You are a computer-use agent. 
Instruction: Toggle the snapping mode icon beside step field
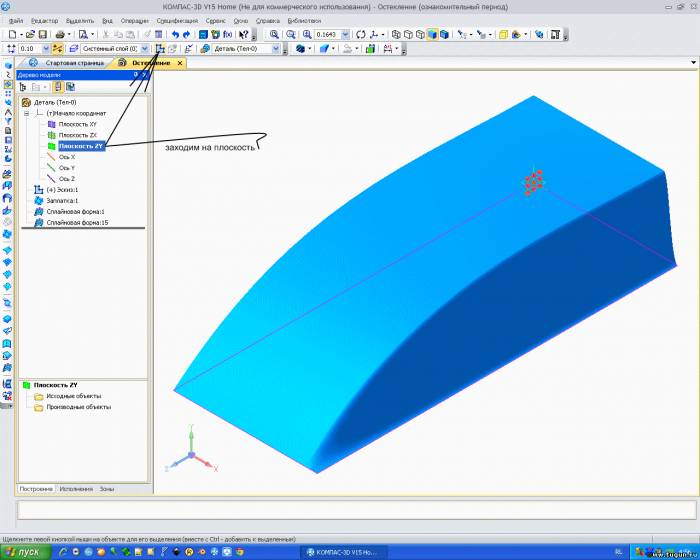pyautogui.click(x=58, y=48)
